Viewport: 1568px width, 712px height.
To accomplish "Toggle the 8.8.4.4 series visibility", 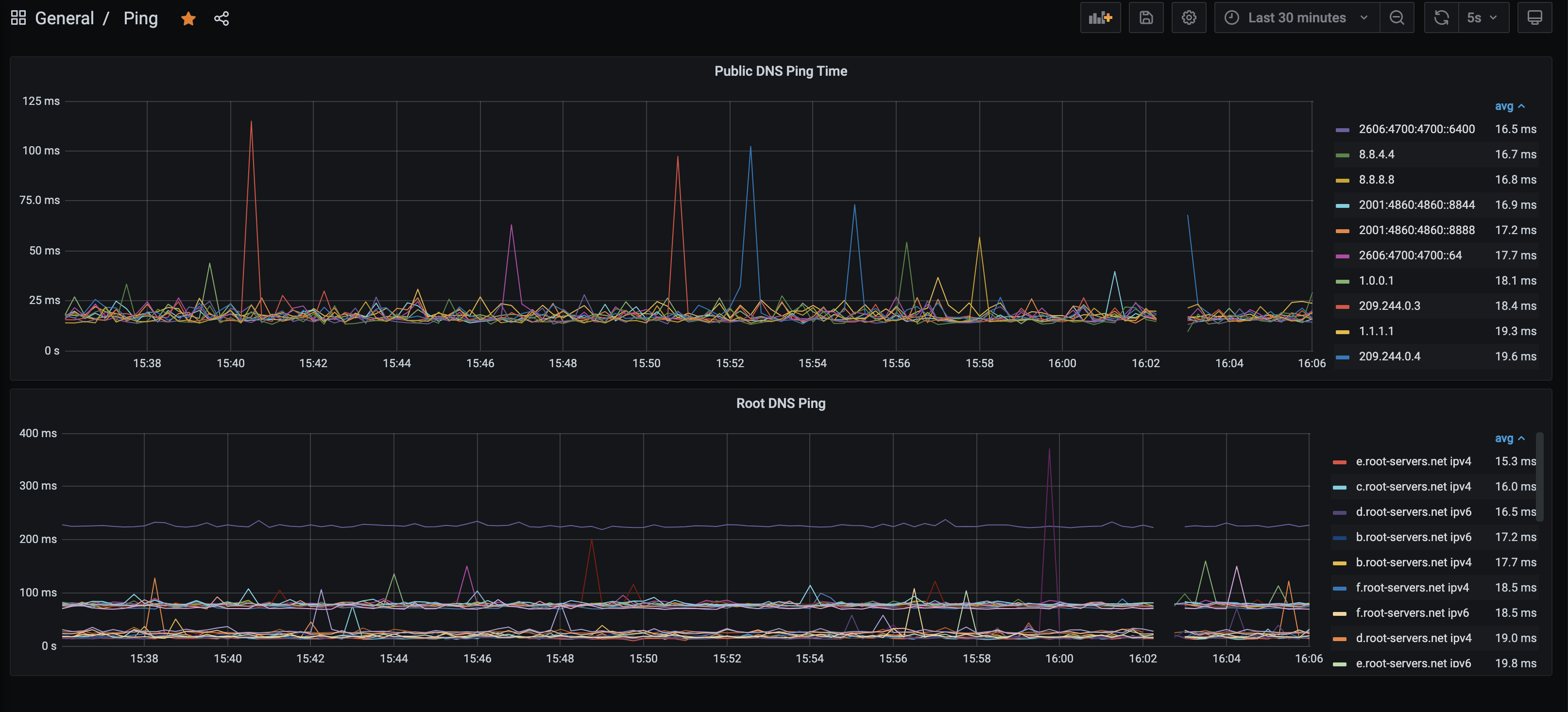I will click(1376, 154).
